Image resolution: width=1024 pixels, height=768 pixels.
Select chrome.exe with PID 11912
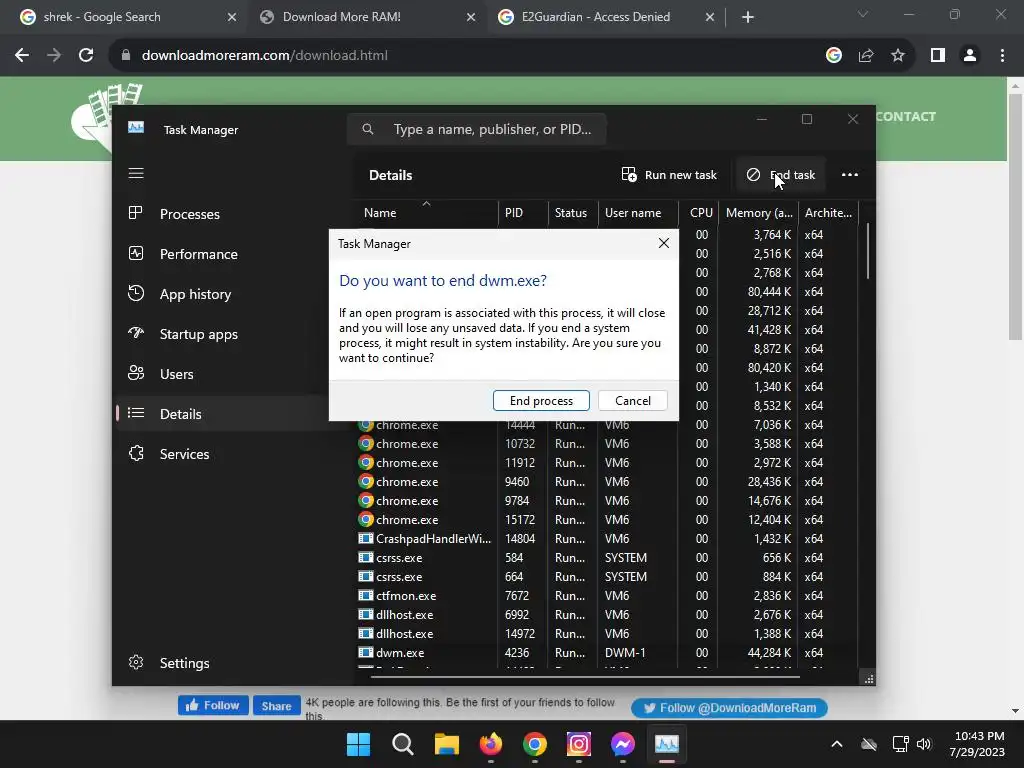pyautogui.click(x=607, y=462)
